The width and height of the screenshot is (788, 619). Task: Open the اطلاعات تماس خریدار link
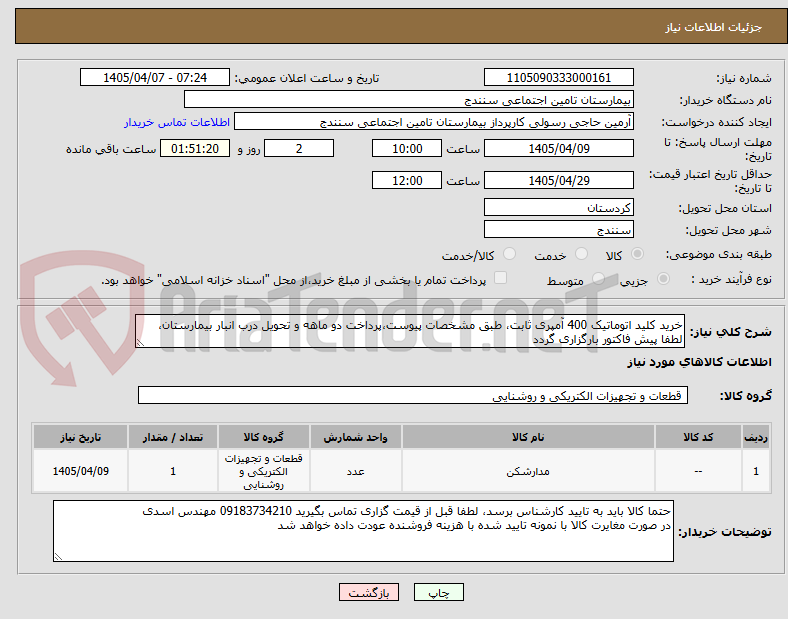click(177, 122)
